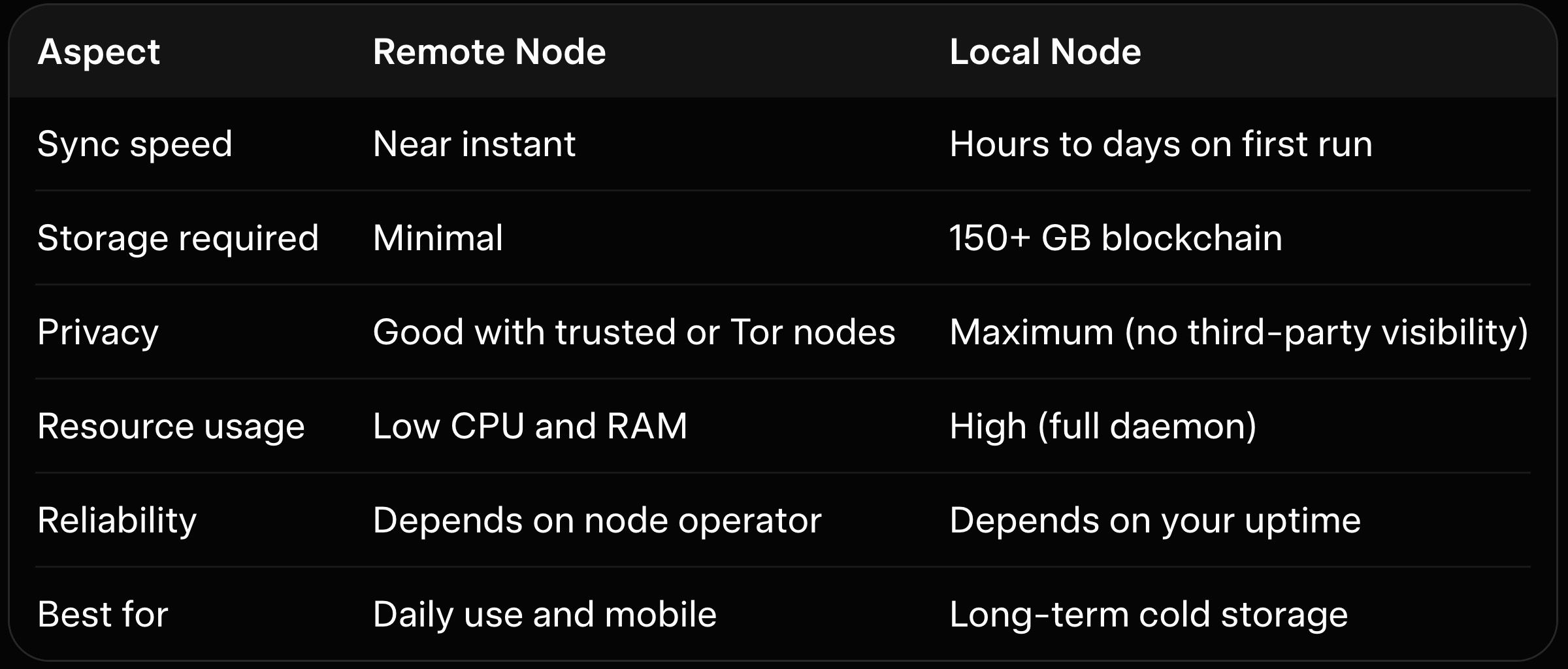Image resolution: width=1568 pixels, height=669 pixels.
Task: Select the Low CPU and RAM cell
Action: (530, 426)
